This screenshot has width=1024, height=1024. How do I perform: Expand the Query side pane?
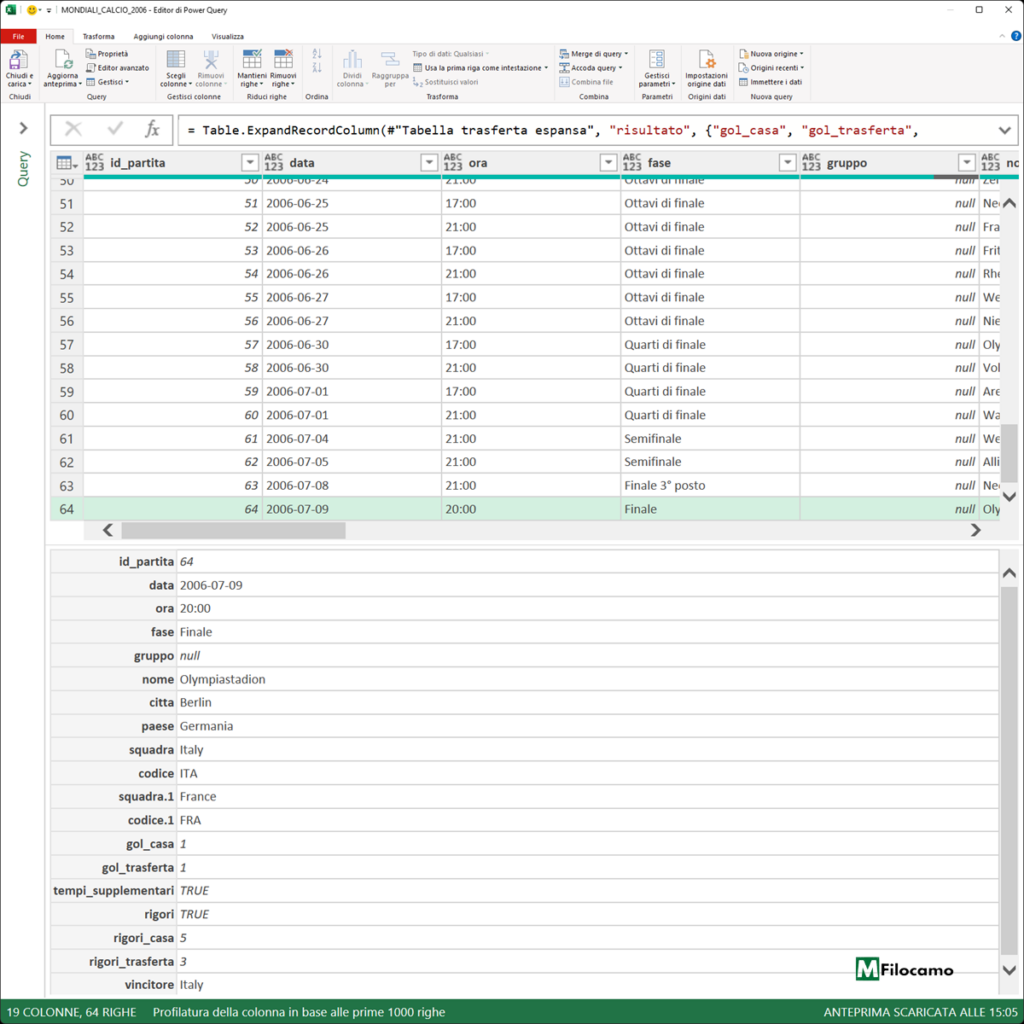click(x=24, y=128)
